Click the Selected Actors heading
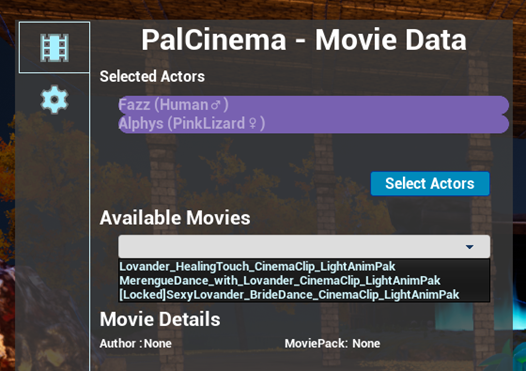The height and width of the screenshot is (371, 526). click(x=152, y=76)
